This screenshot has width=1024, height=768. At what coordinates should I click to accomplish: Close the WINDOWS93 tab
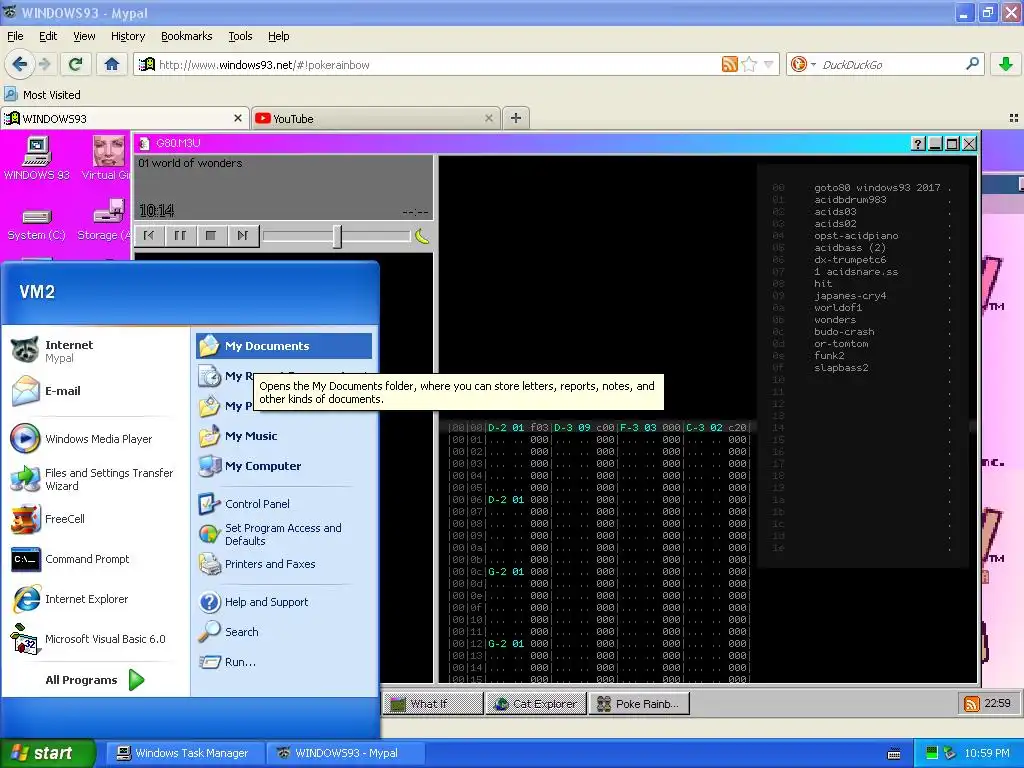(238, 118)
